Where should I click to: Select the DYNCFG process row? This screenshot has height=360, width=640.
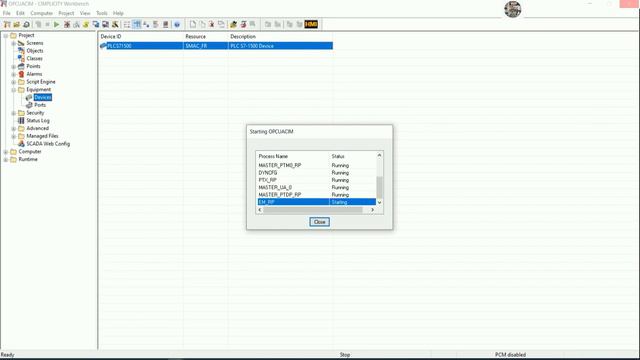(316, 173)
